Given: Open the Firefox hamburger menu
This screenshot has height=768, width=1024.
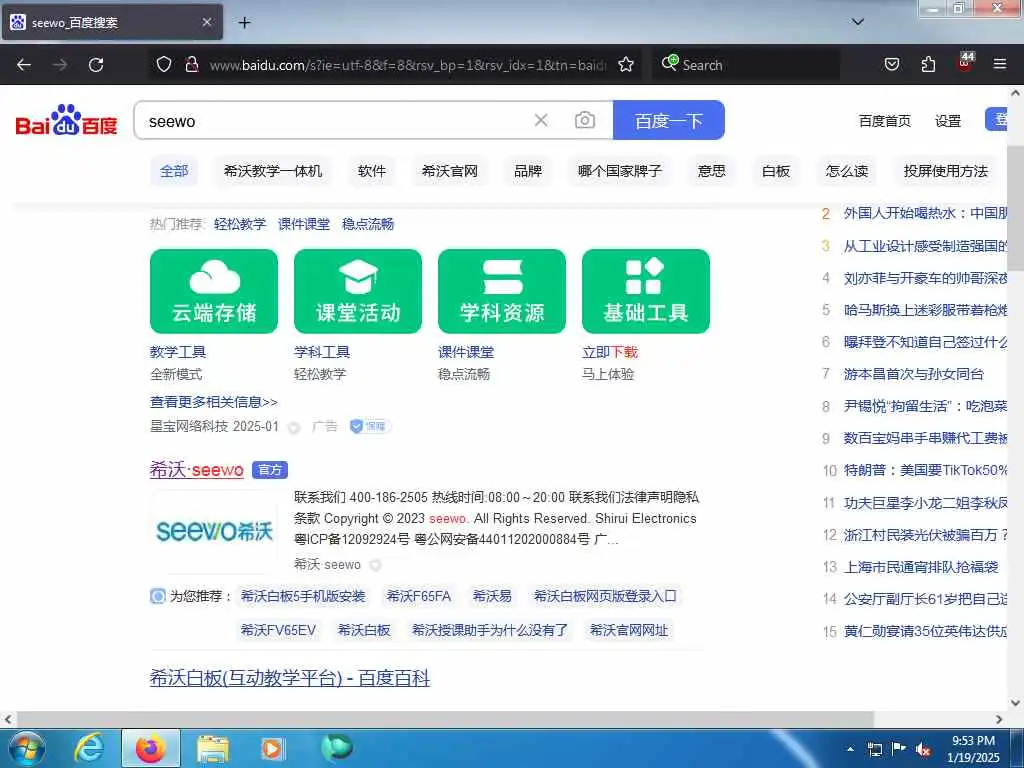Looking at the screenshot, I should 999,64.
